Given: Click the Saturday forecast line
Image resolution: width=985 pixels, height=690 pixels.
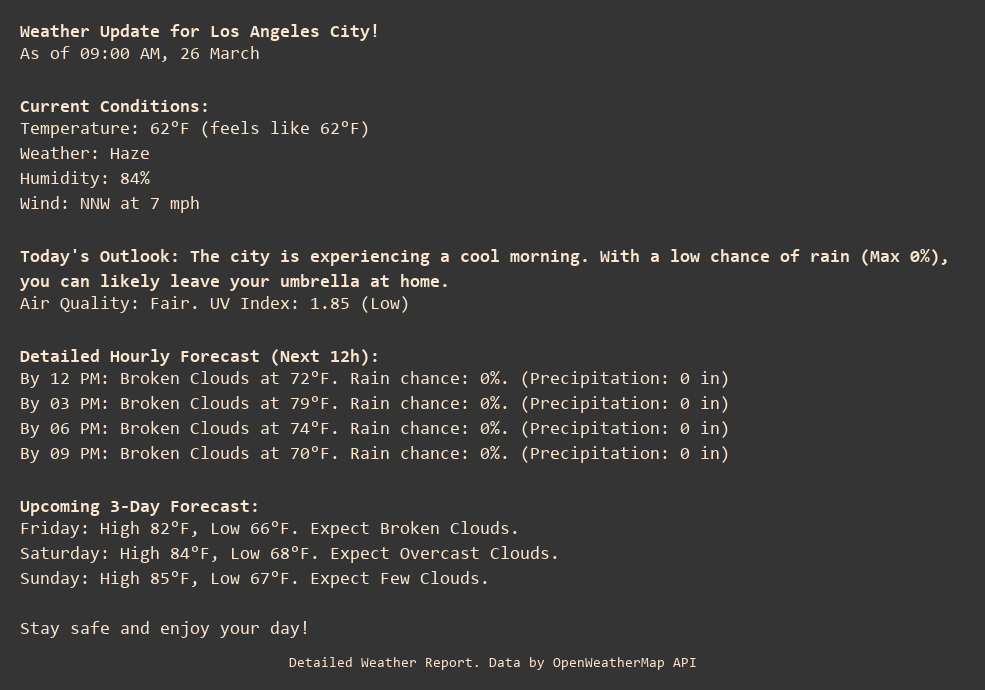Looking at the screenshot, I should coord(289,553).
